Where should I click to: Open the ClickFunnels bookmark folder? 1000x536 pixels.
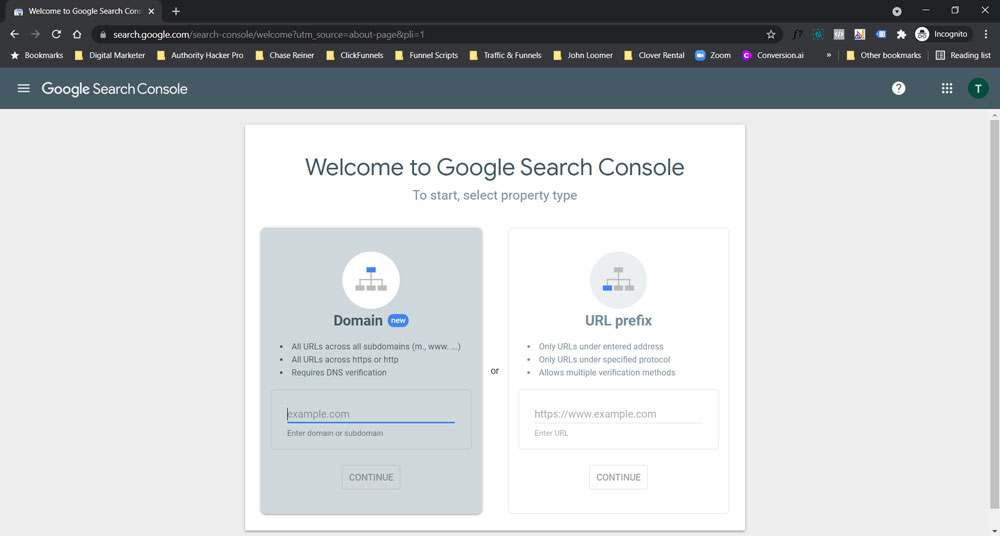pyautogui.click(x=355, y=56)
